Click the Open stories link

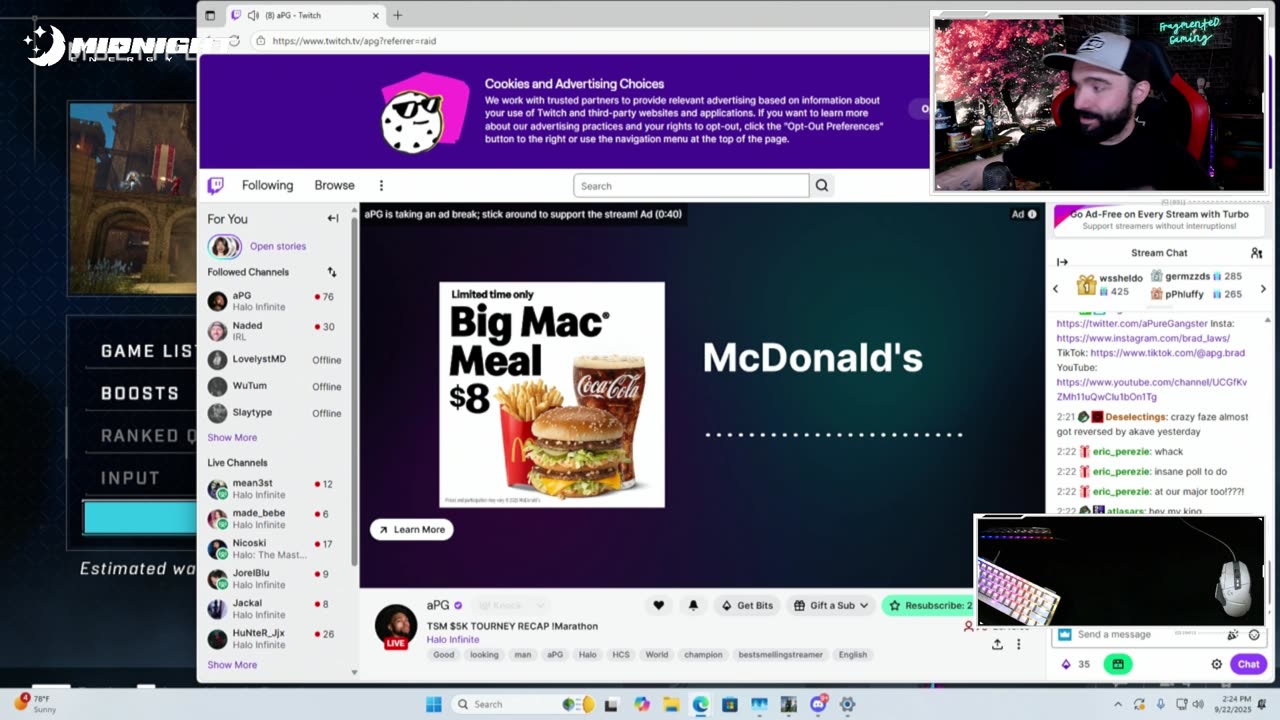[x=278, y=246]
